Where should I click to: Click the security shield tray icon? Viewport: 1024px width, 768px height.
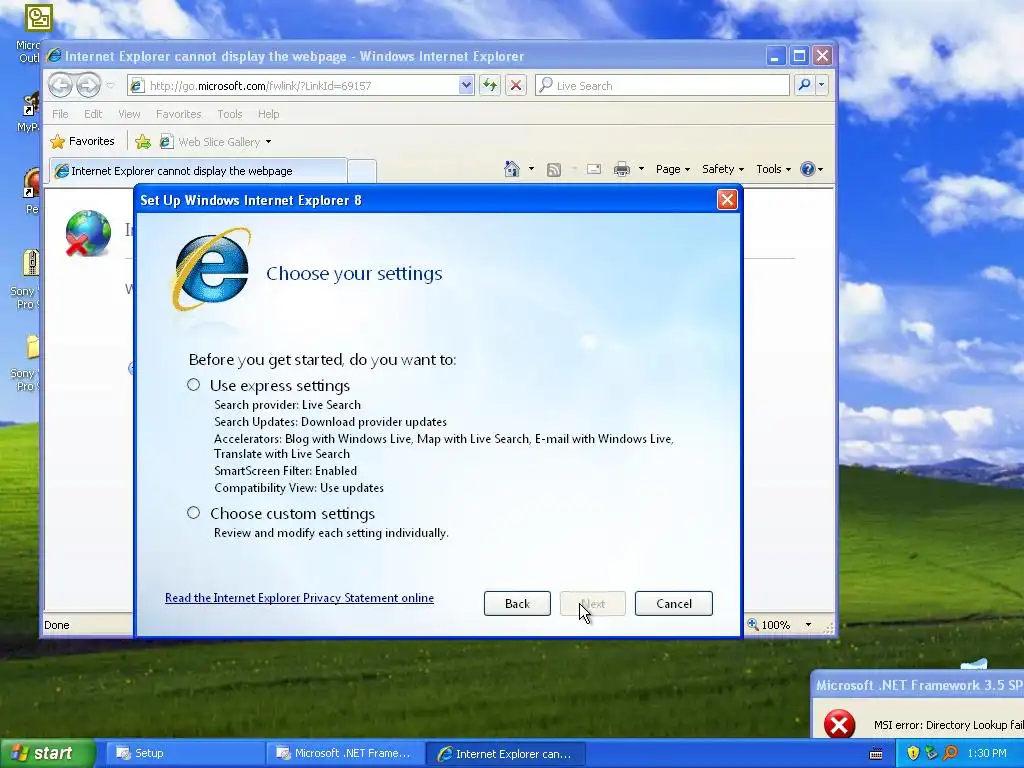pos(913,753)
